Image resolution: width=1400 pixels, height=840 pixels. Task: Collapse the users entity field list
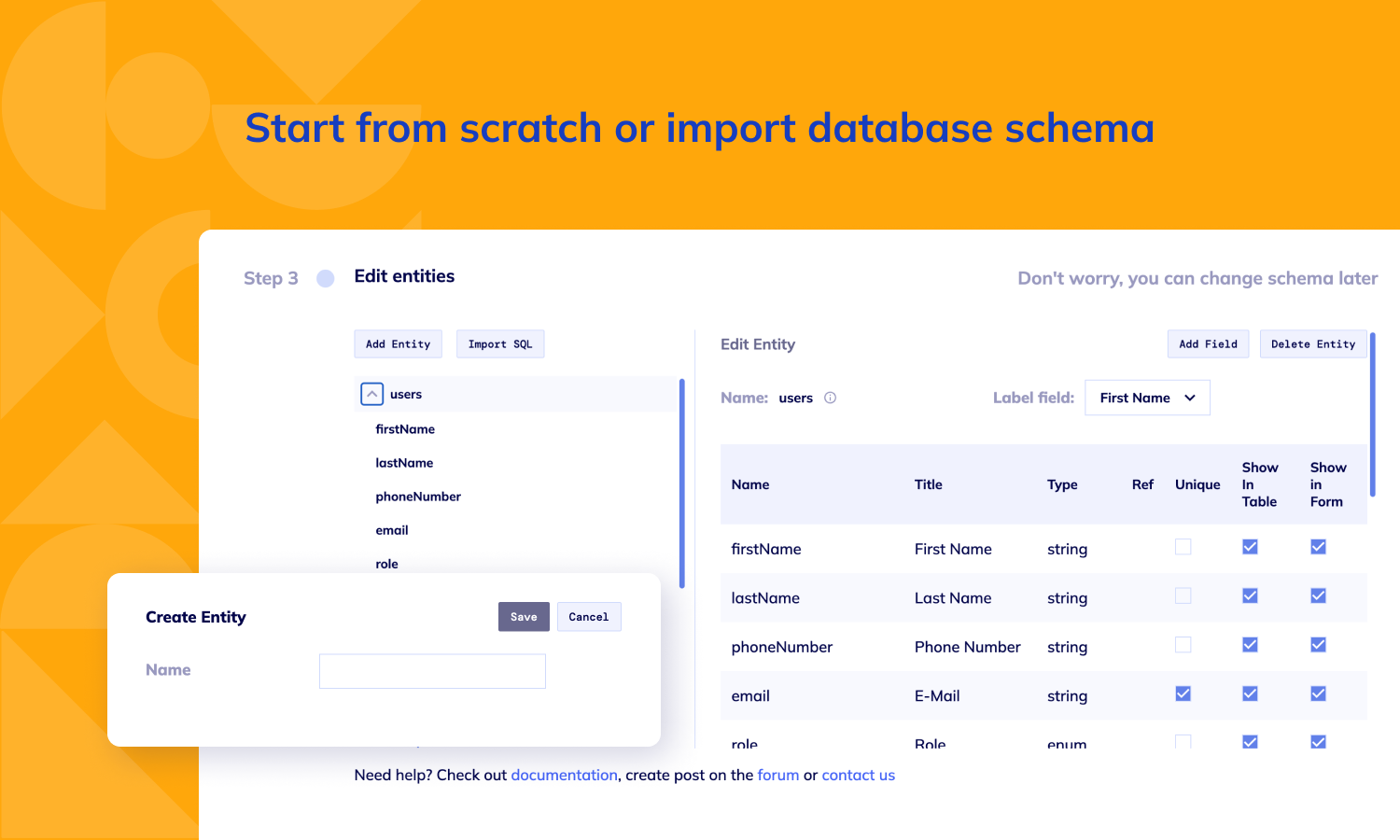pyautogui.click(x=371, y=394)
